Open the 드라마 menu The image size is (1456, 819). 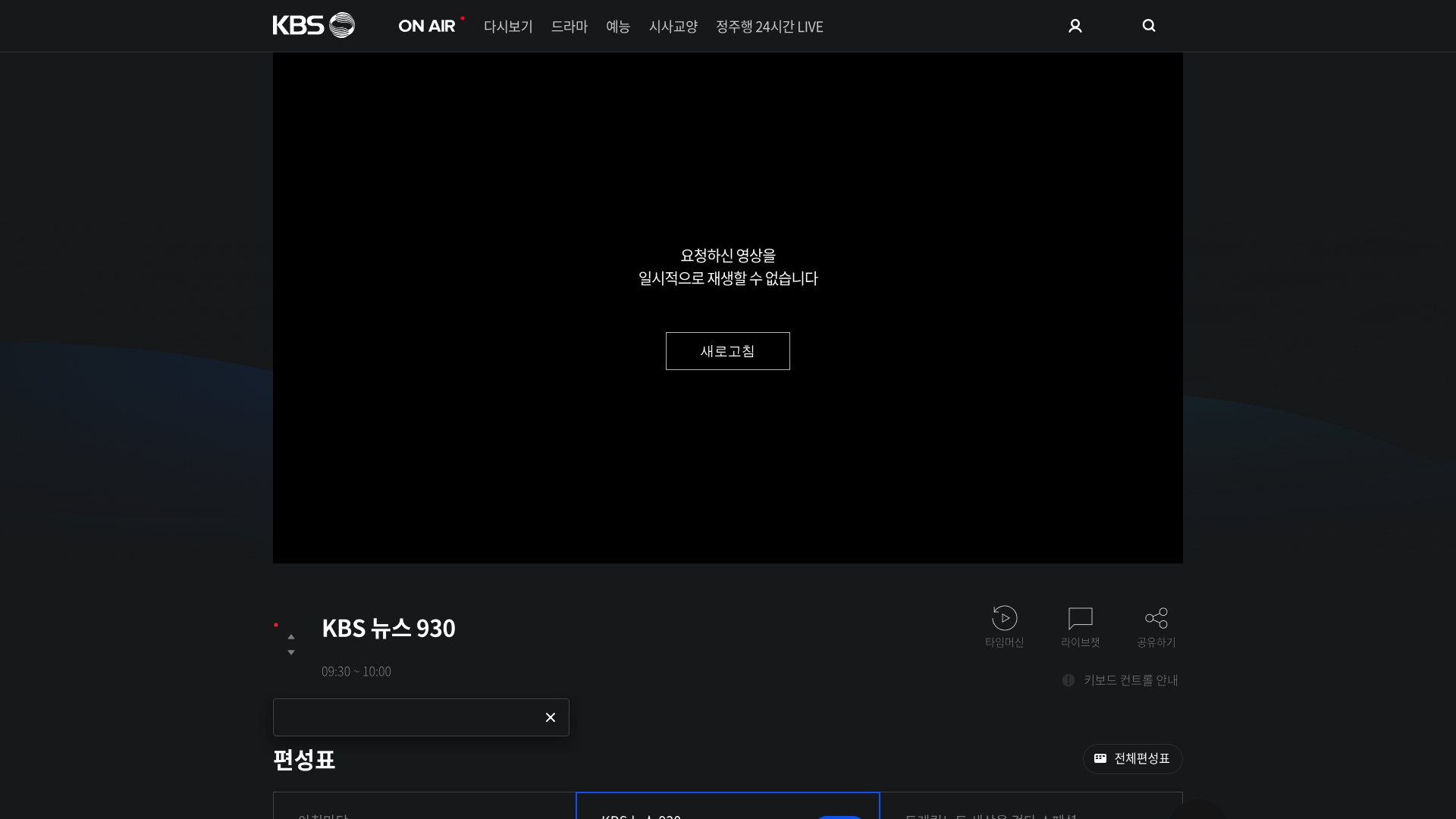570,26
